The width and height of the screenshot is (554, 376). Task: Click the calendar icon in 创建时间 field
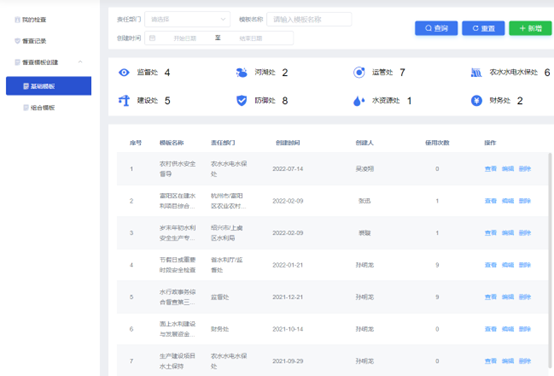[x=152, y=38]
